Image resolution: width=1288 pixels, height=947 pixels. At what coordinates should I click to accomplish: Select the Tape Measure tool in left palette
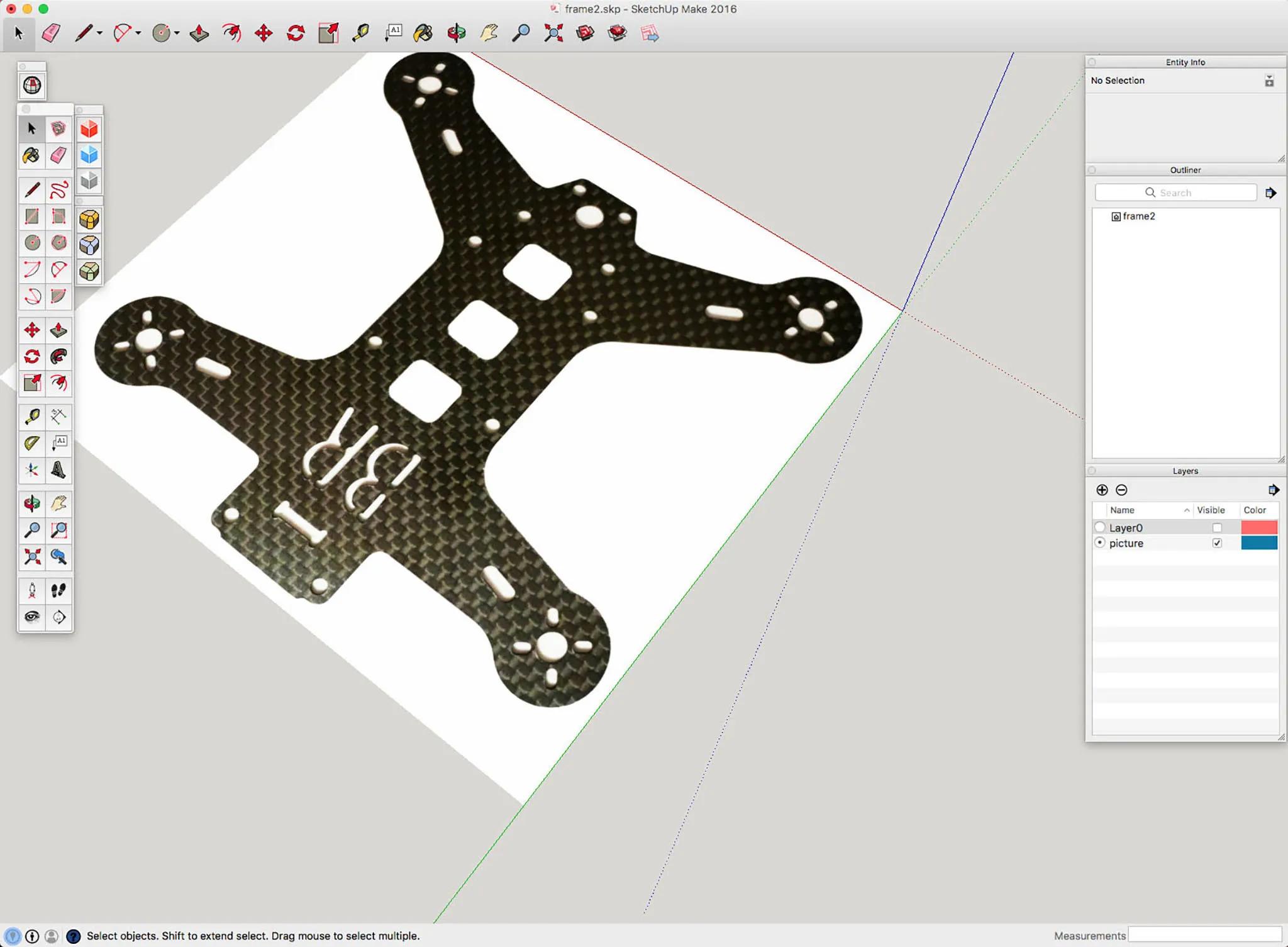coord(32,417)
